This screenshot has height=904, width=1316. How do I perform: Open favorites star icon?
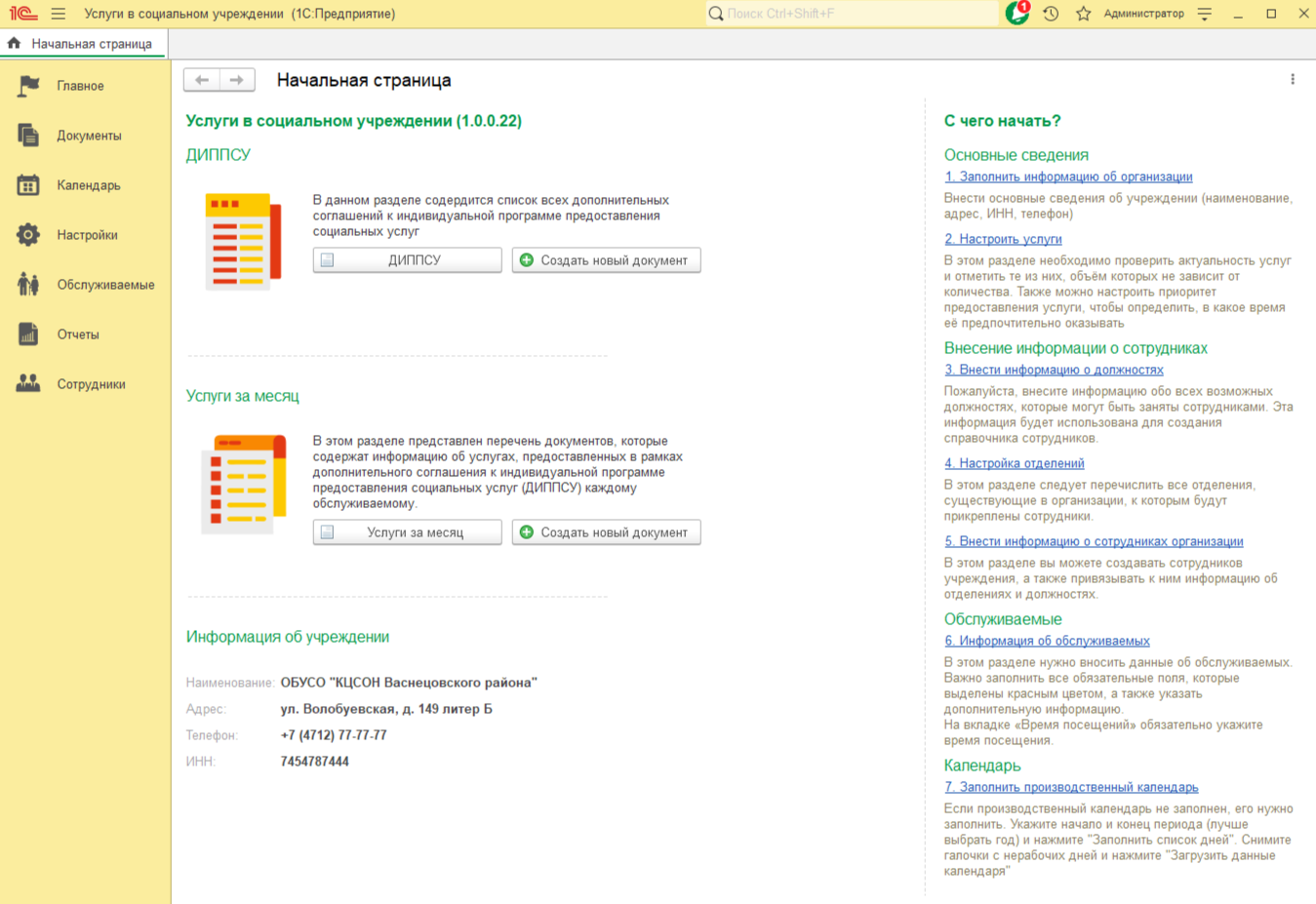[x=1083, y=14]
